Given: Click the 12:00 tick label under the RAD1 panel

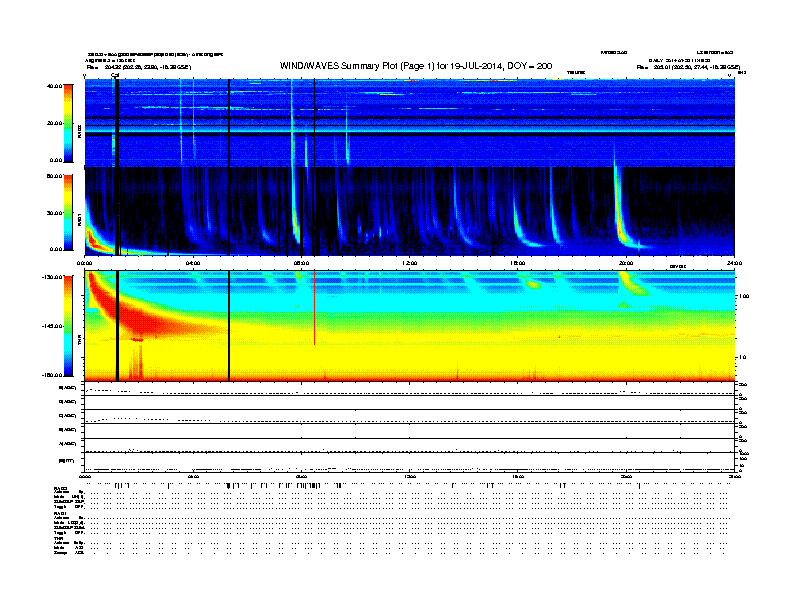Looking at the screenshot, I should (410, 263).
